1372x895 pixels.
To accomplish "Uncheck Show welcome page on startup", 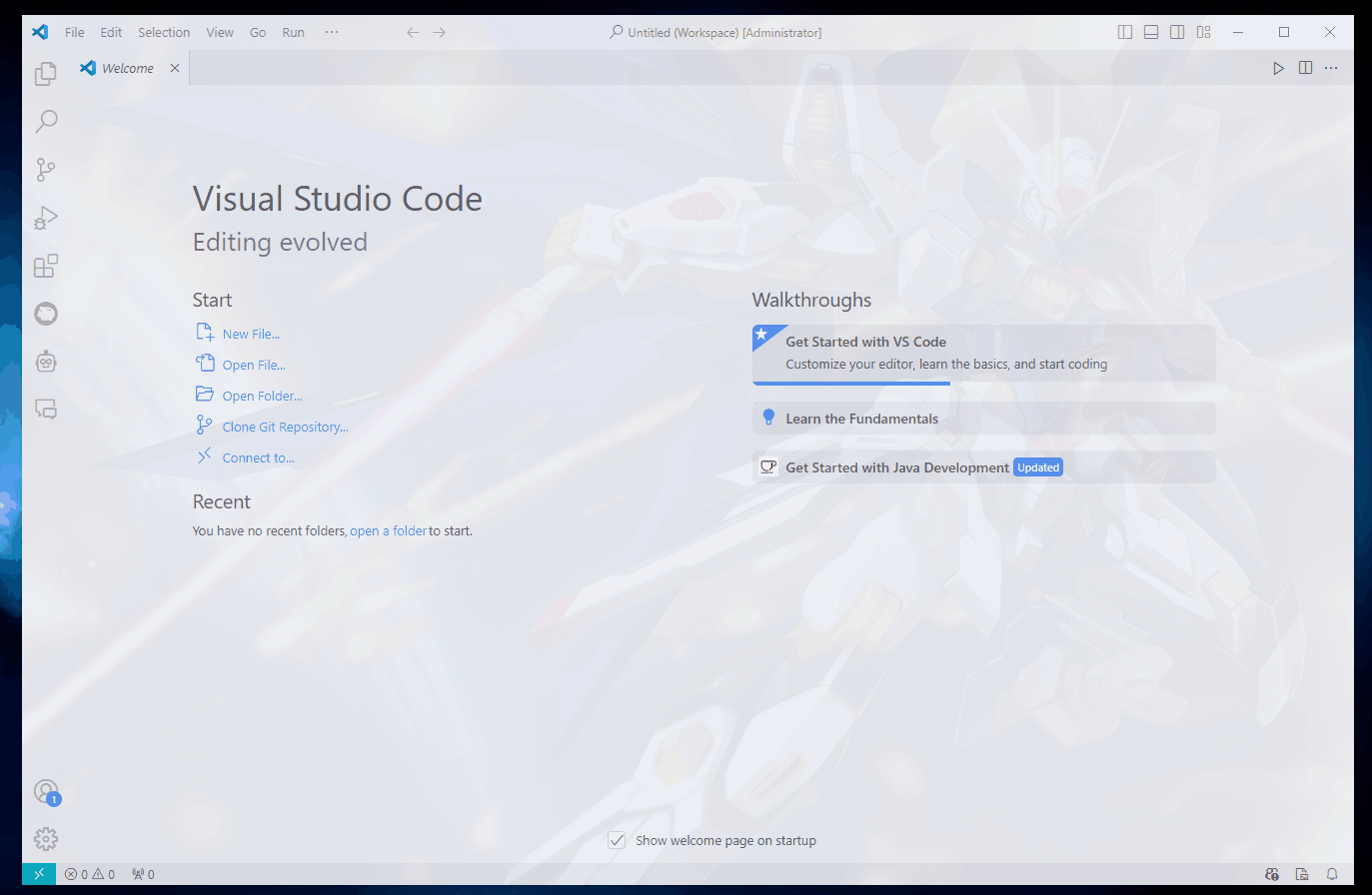I will coord(618,840).
